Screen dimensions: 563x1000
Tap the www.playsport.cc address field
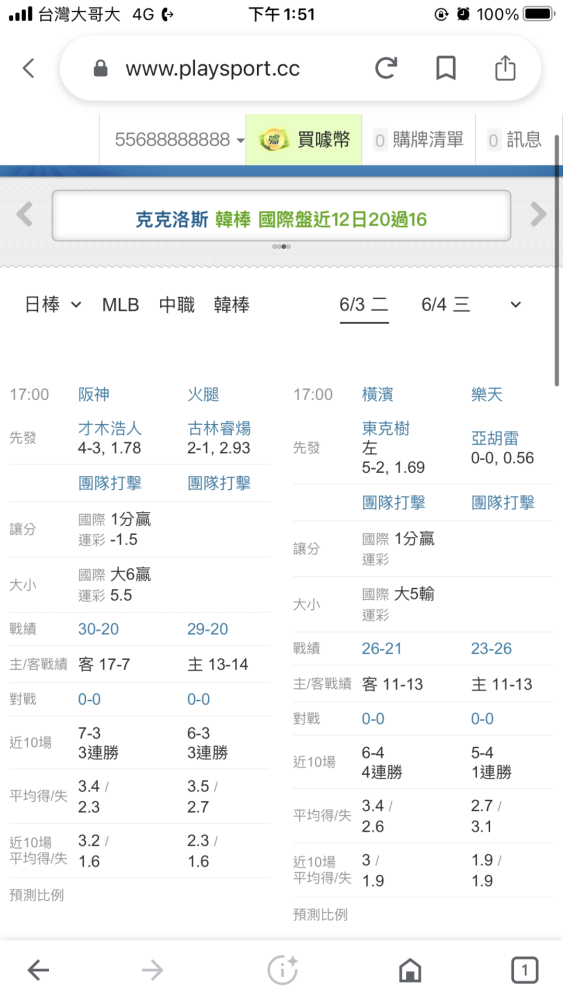tap(212, 68)
